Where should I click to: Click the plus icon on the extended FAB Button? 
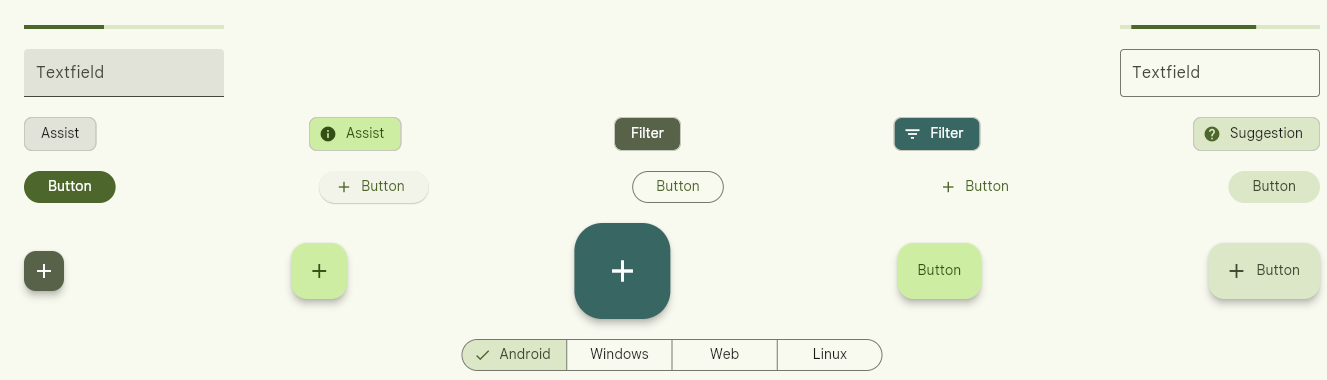point(1236,271)
